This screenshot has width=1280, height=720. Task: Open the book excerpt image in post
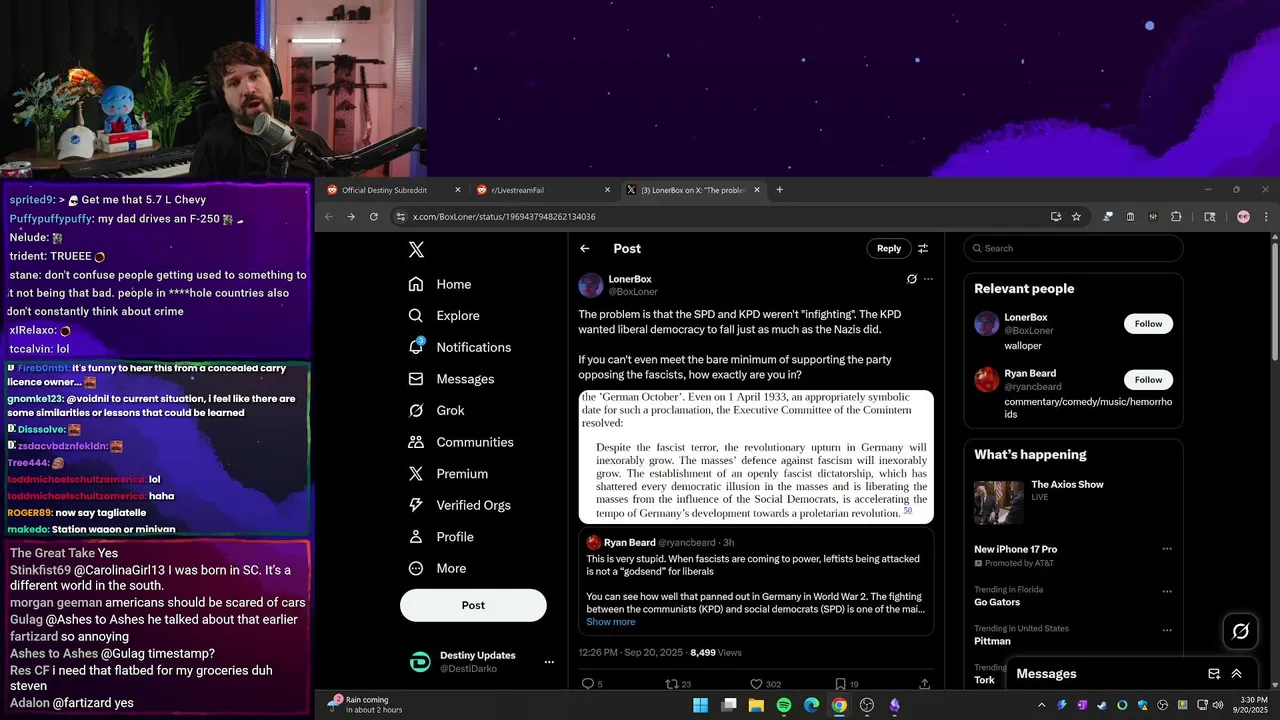(756, 457)
